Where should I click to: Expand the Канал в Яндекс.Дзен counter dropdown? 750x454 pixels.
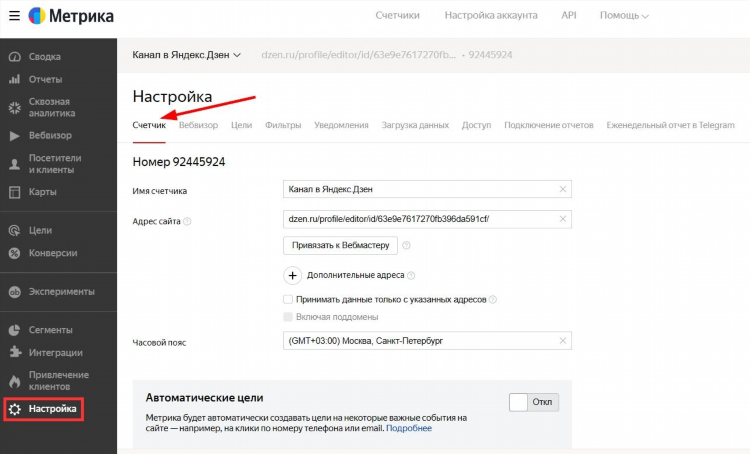click(x=186, y=55)
